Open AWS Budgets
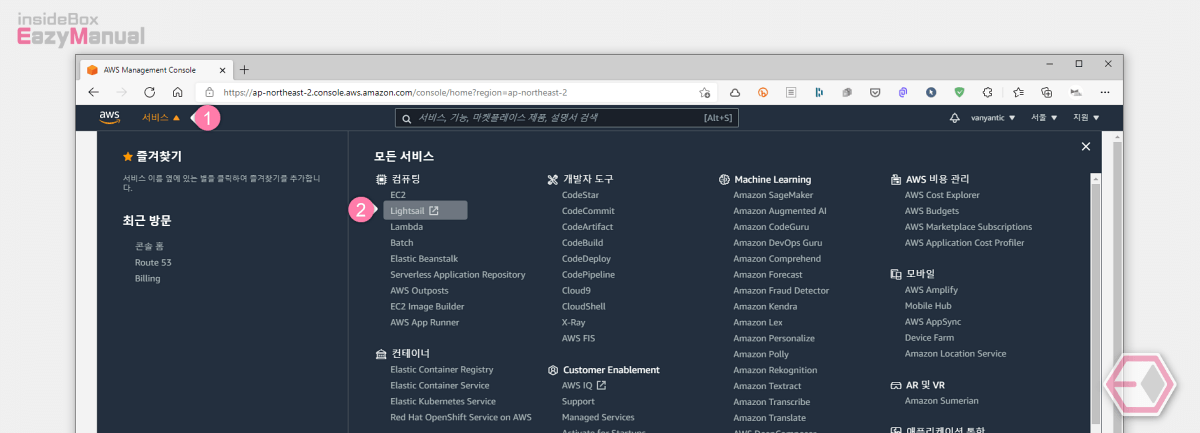Screen dimensions: 1200x433 (x=932, y=211)
